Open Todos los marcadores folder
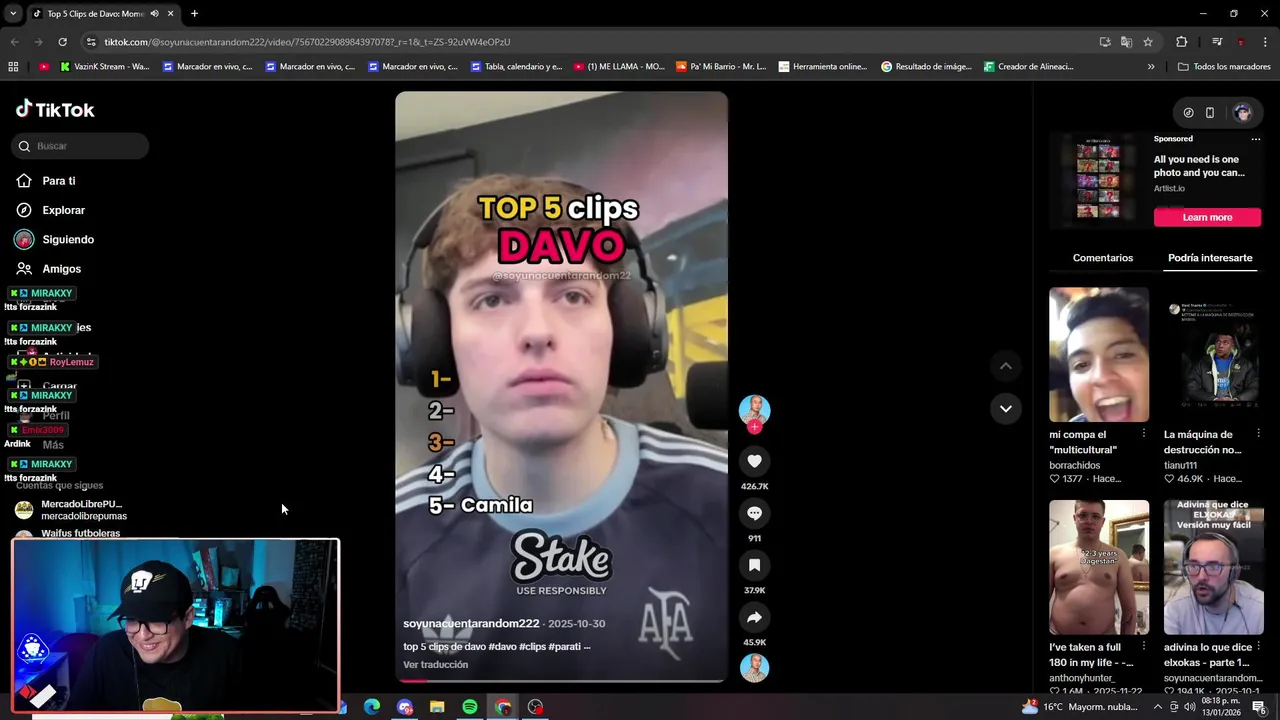Viewport: 1280px width, 720px height. pos(1224,67)
